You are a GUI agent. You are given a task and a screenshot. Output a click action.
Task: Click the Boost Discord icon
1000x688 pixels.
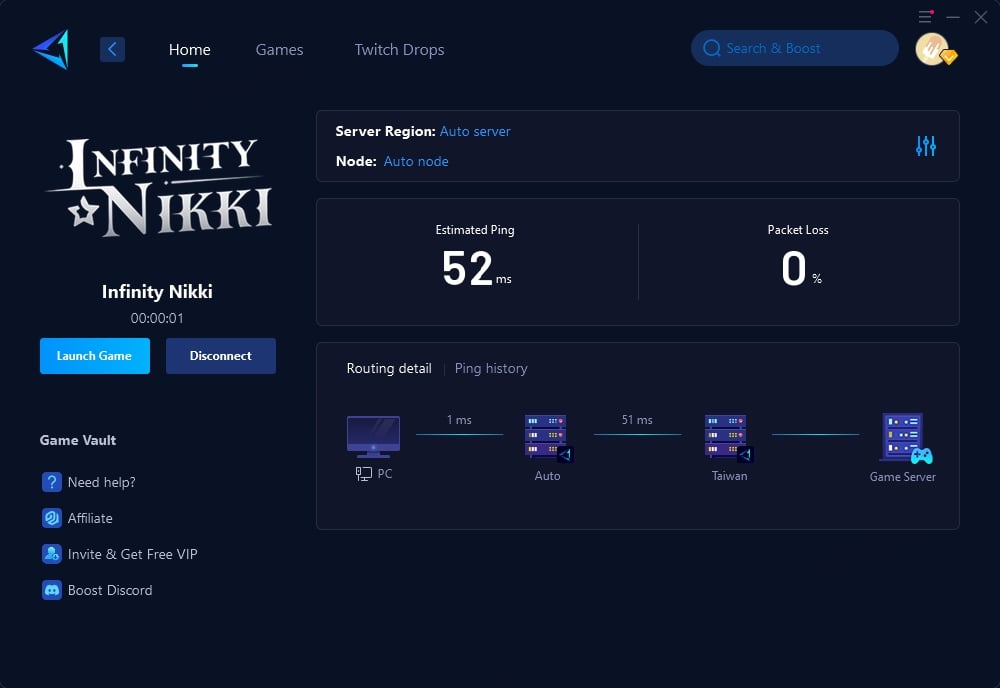coord(52,590)
